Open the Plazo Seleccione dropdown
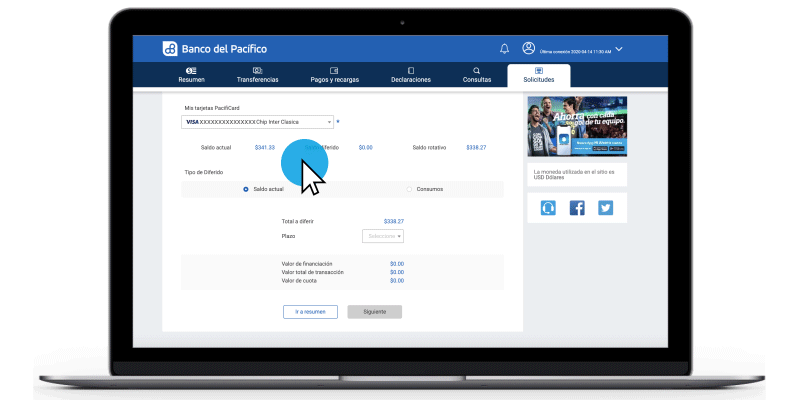Viewport: 800px width, 400px height. pyautogui.click(x=383, y=236)
